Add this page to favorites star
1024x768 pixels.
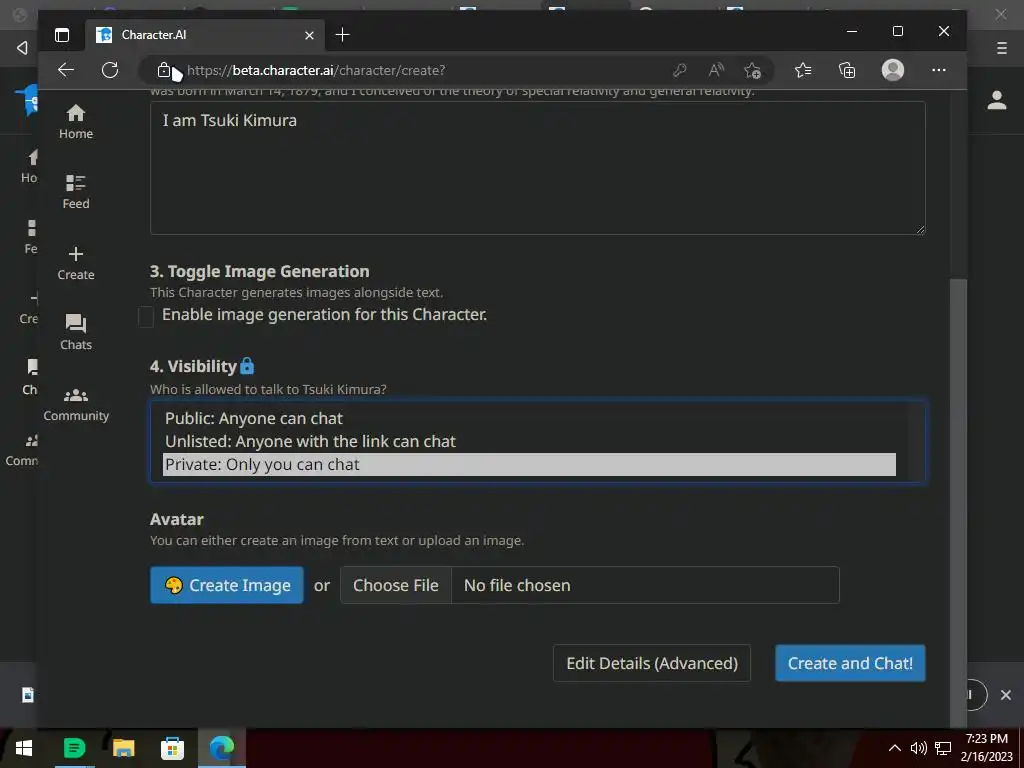752,70
